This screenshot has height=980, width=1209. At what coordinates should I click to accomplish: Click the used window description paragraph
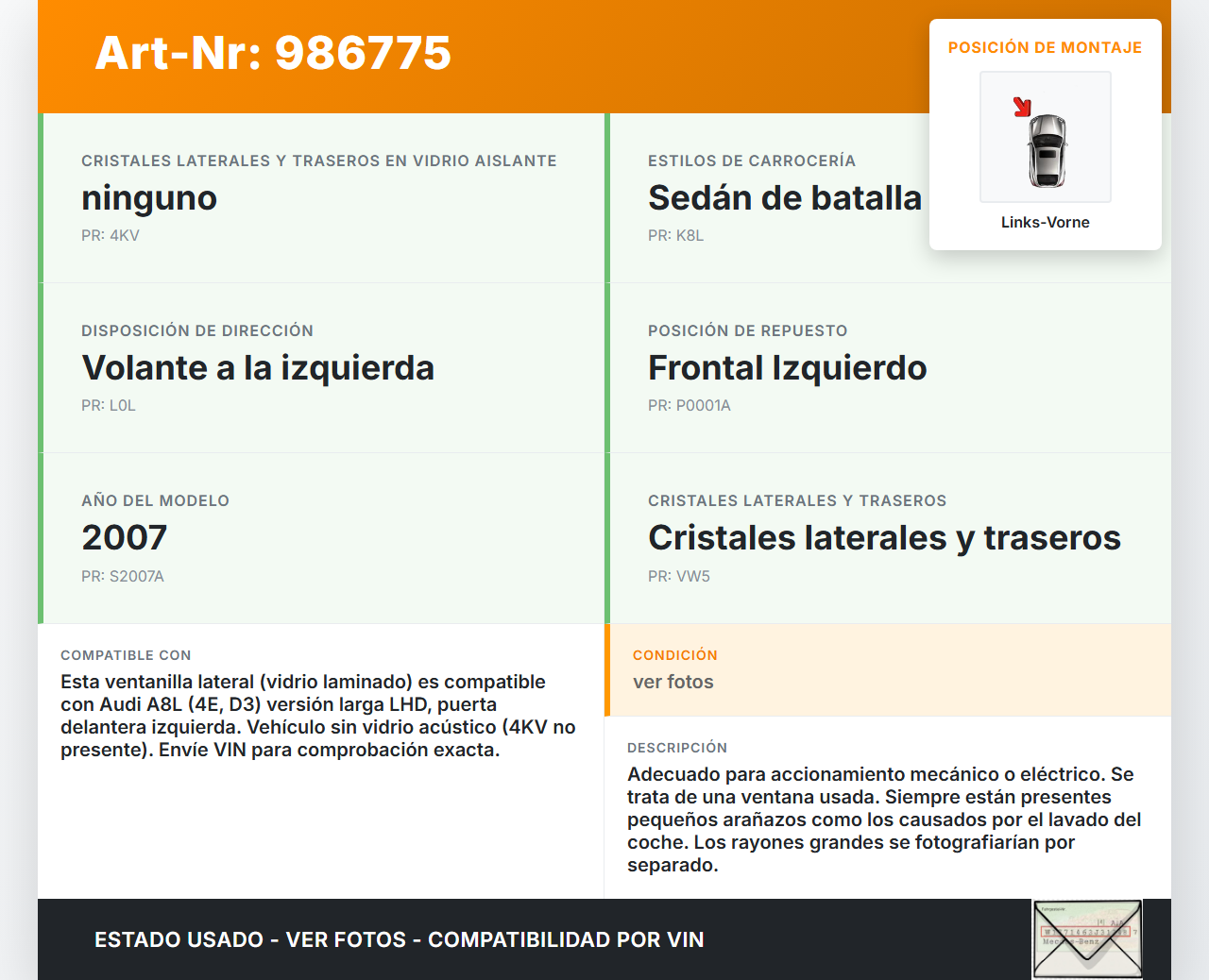(885, 819)
